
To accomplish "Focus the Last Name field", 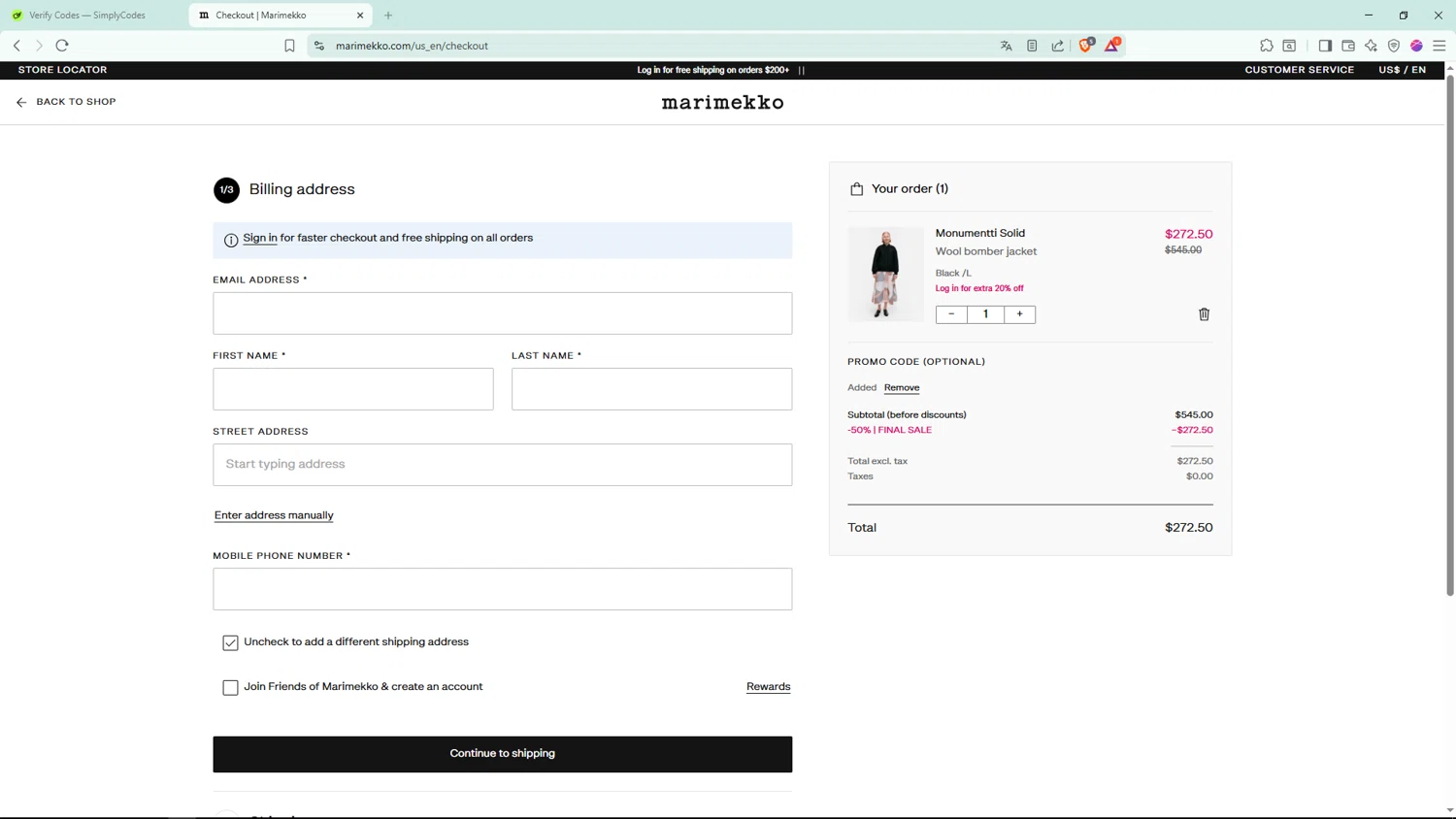I will pyautogui.click(x=651, y=389).
